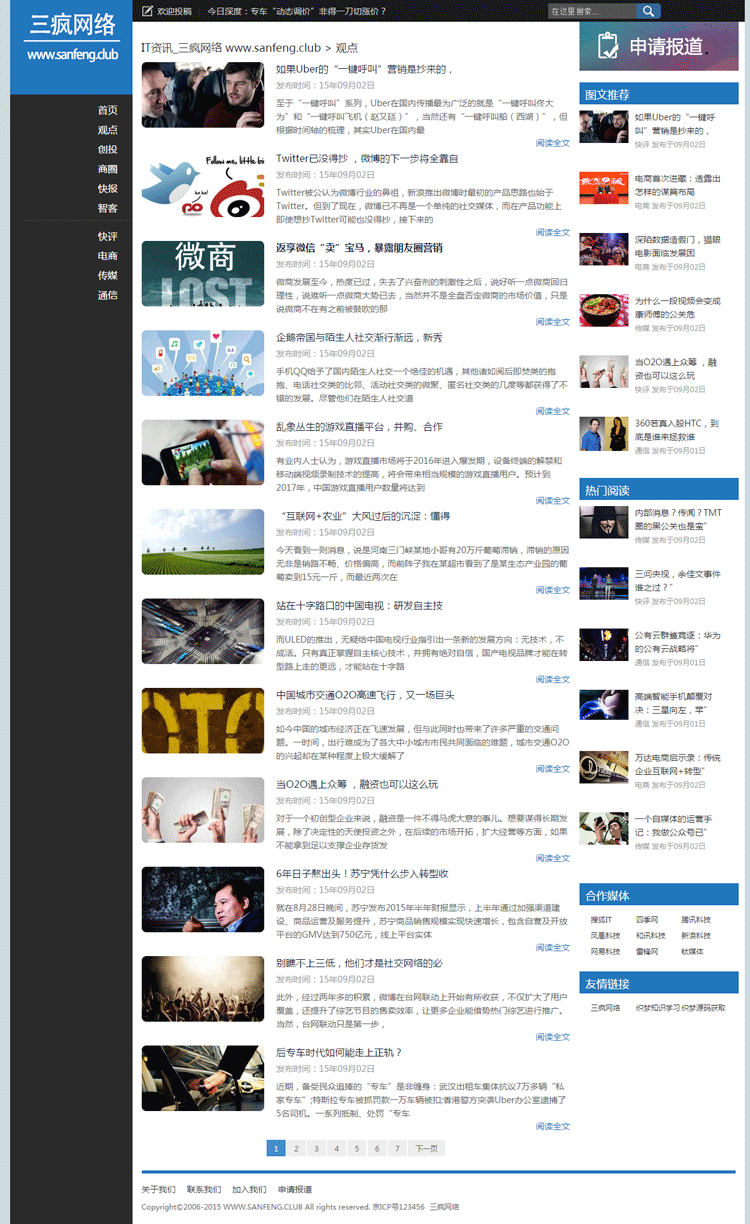Screen dimensions: 750x1224
Task: Click 阅读全文 under the 苏宁 article
Action: pyautogui.click(x=552, y=947)
